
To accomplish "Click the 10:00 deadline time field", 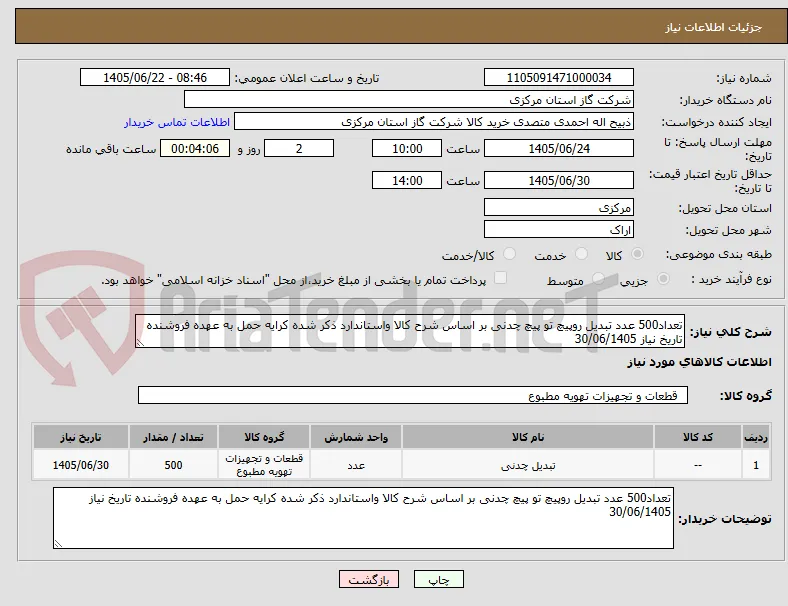I will coord(407,148).
